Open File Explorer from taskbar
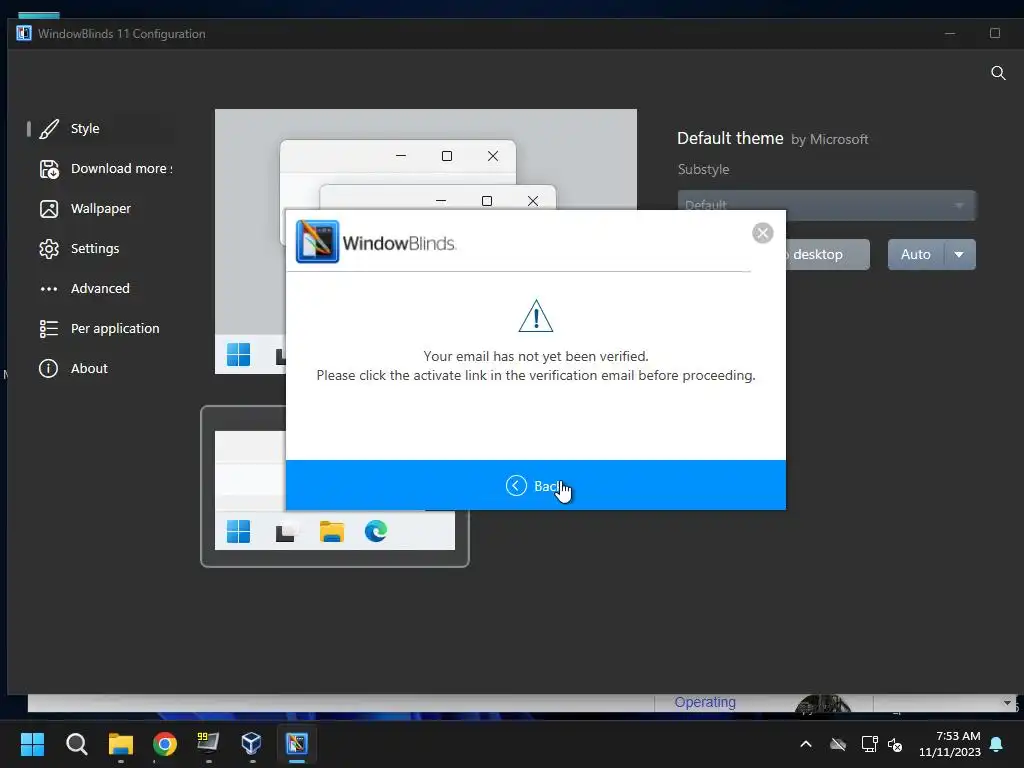This screenshot has width=1024, height=768. coord(121,744)
